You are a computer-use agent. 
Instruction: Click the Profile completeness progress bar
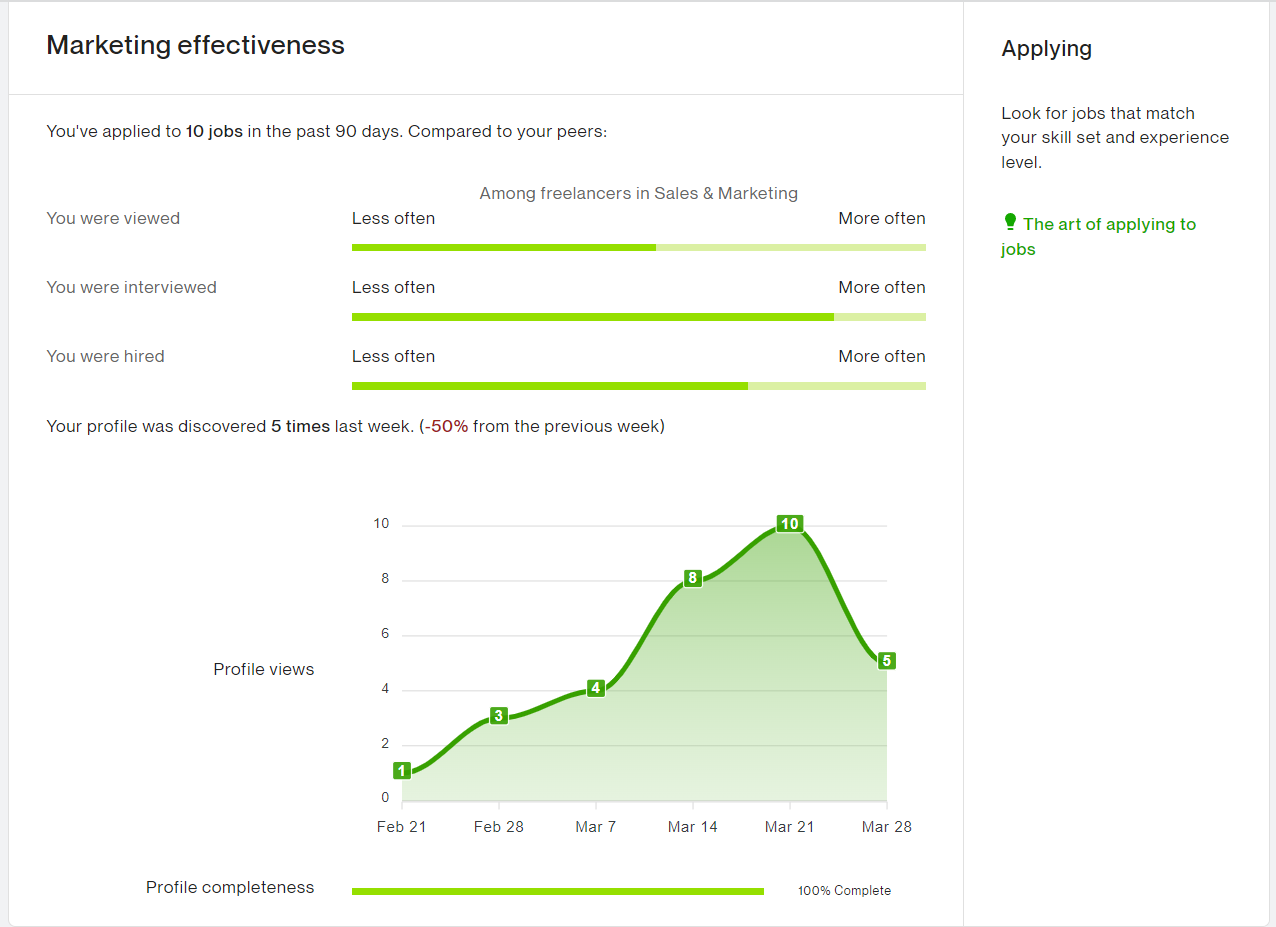coord(557,890)
